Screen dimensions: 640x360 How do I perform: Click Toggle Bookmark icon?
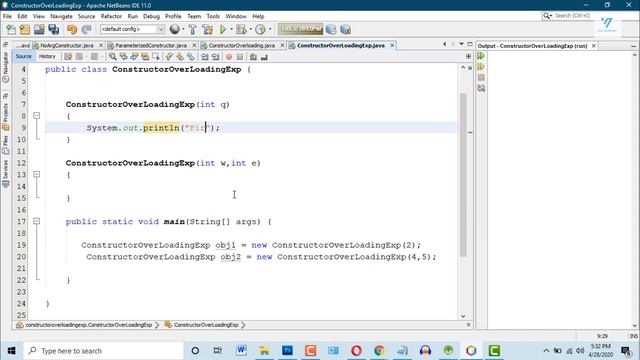coord(191,57)
